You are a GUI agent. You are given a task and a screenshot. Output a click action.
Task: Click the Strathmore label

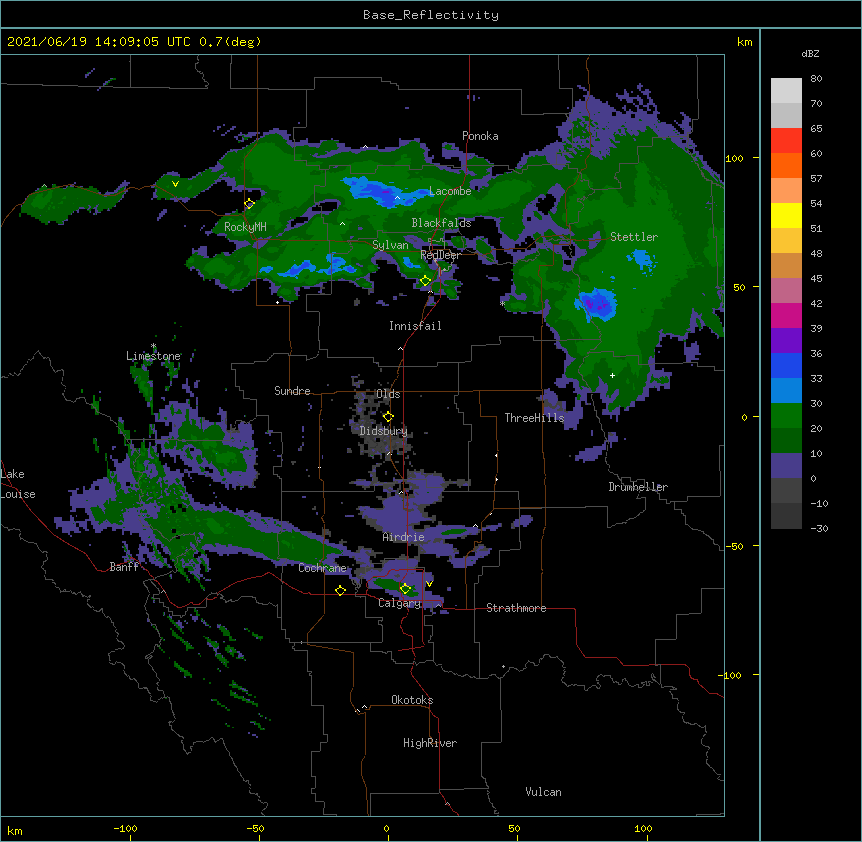516,608
